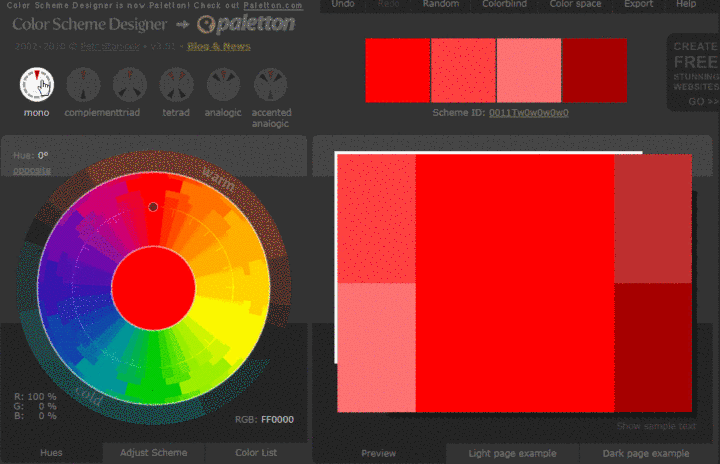Image resolution: width=720 pixels, height=464 pixels.
Task: Click the GO >> ad button
Action: (x=703, y=101)
